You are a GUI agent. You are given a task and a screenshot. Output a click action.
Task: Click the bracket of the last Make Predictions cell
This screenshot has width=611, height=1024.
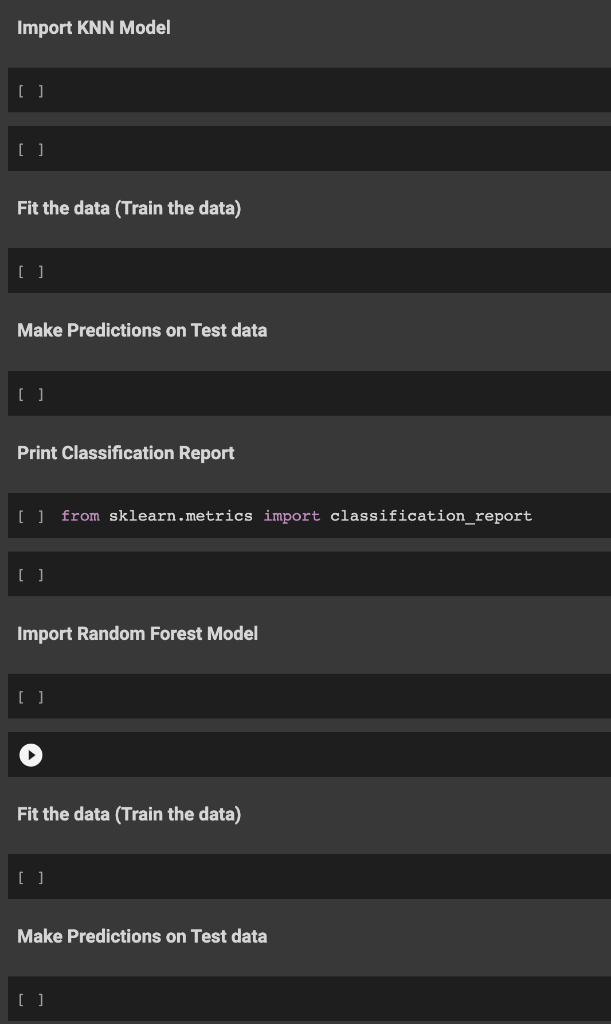[x=30, y=998]
